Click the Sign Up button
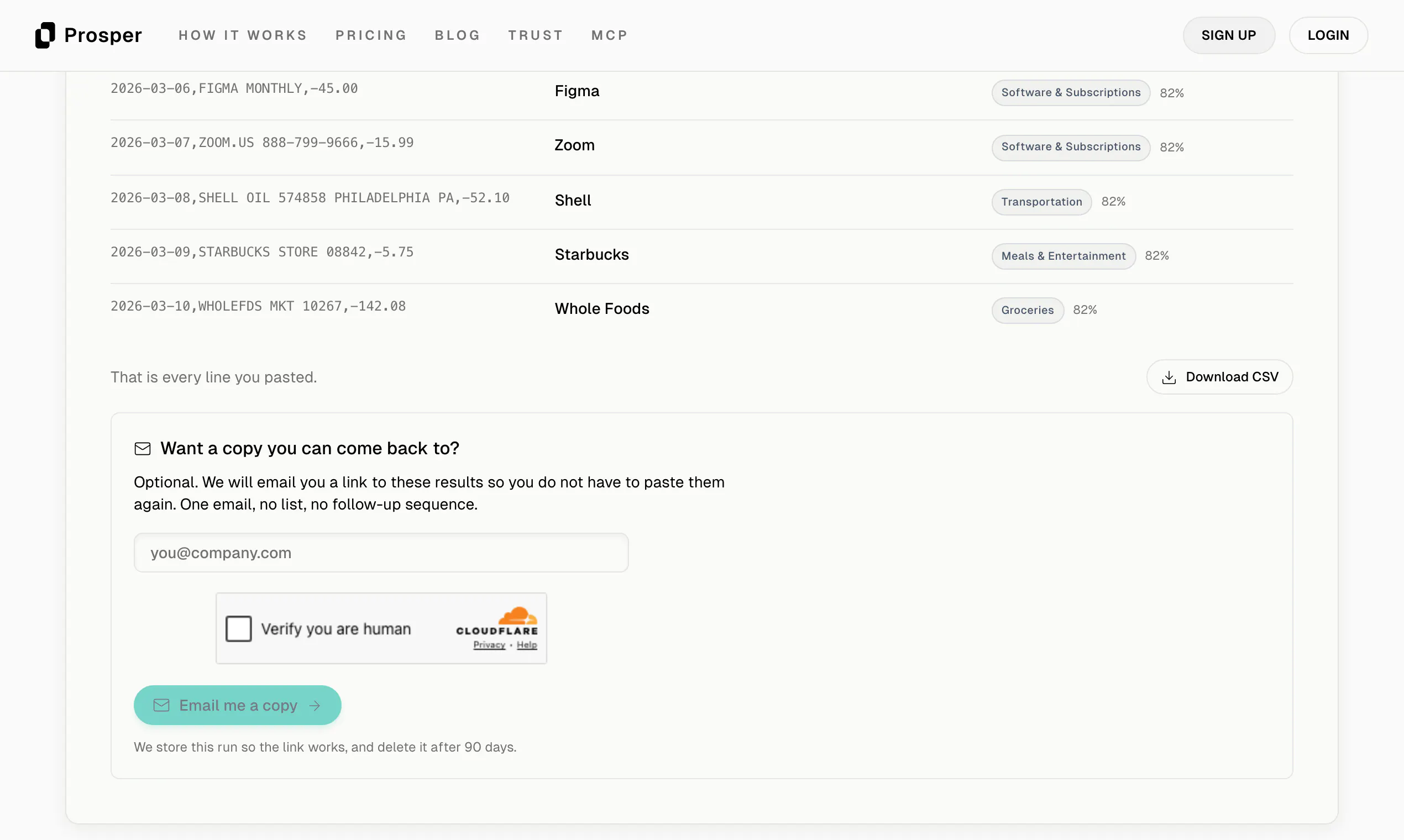The width and height of the screenshot is (1404, 840). (1228, 35)
